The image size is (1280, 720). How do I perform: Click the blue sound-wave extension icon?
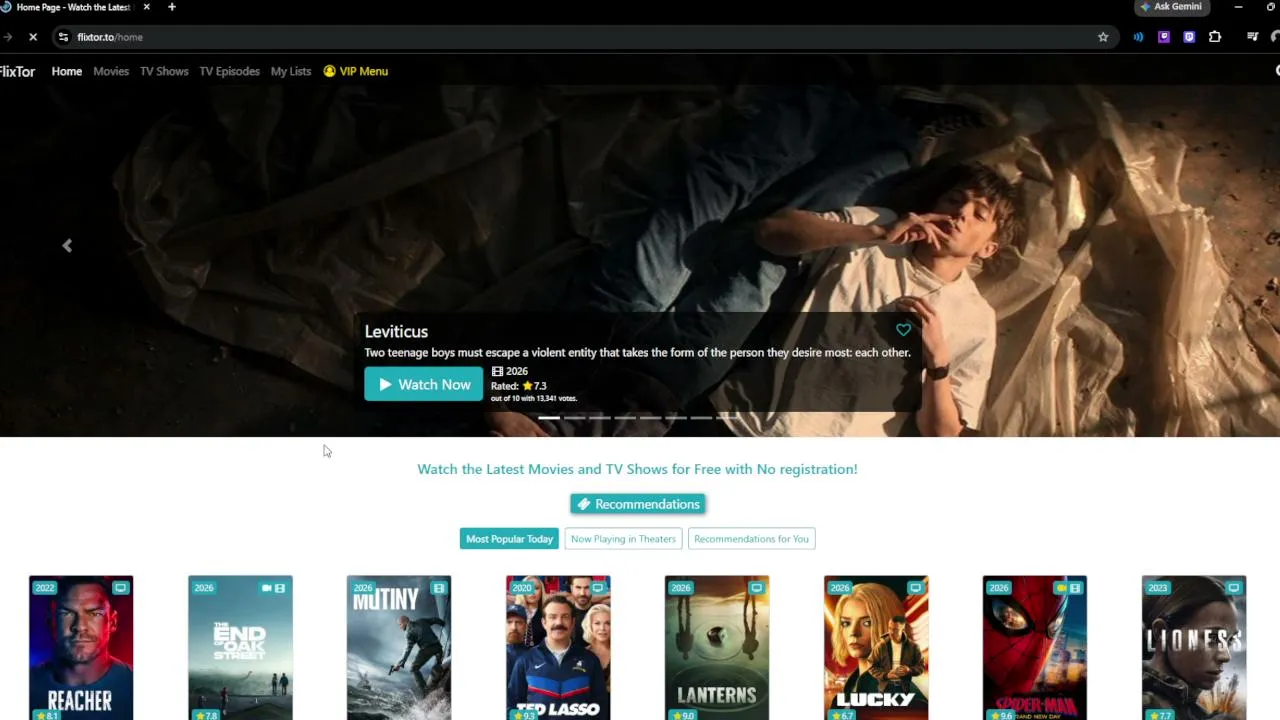[1138, 37]
